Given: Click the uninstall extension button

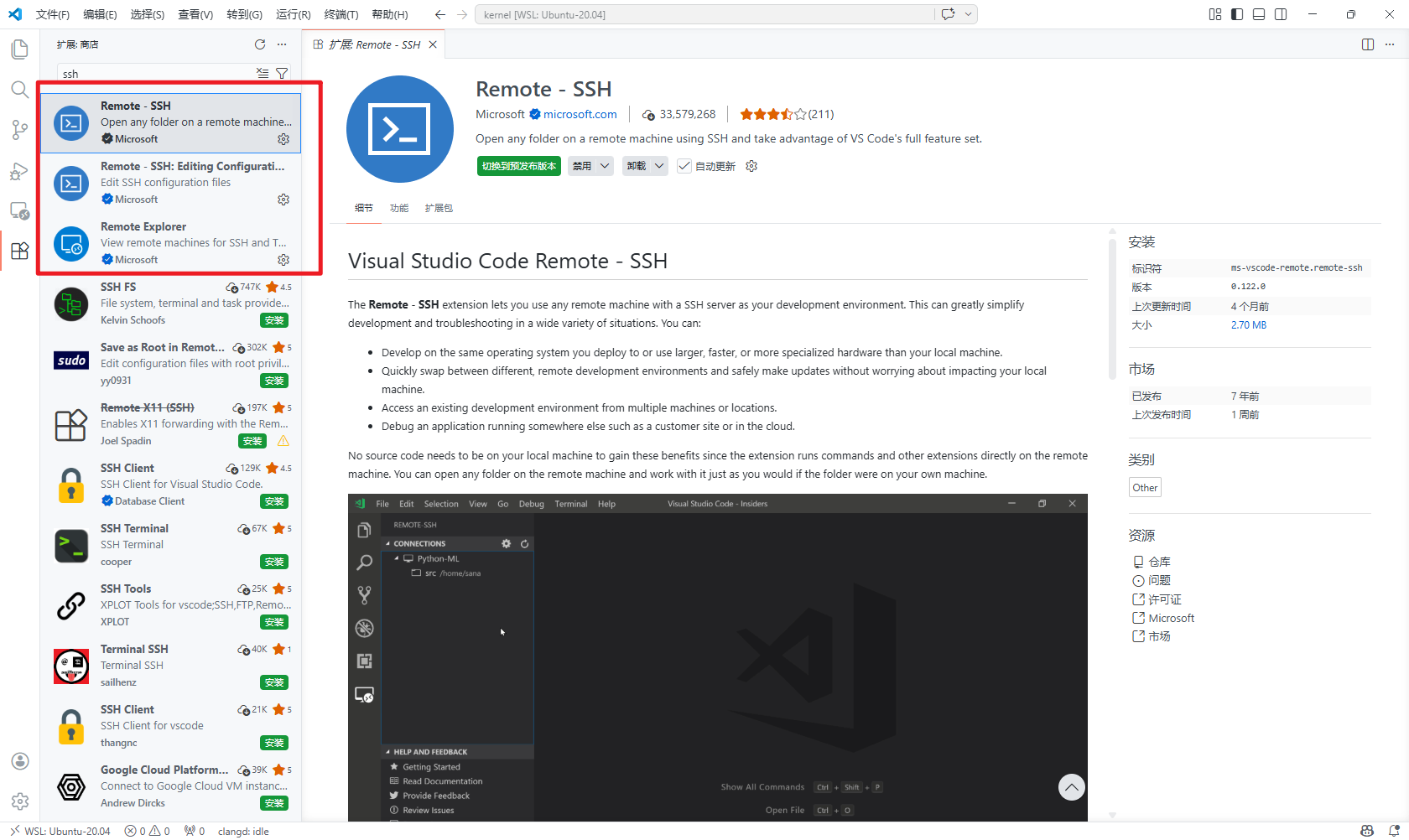Looking at the screenshot, I should 637,166.
